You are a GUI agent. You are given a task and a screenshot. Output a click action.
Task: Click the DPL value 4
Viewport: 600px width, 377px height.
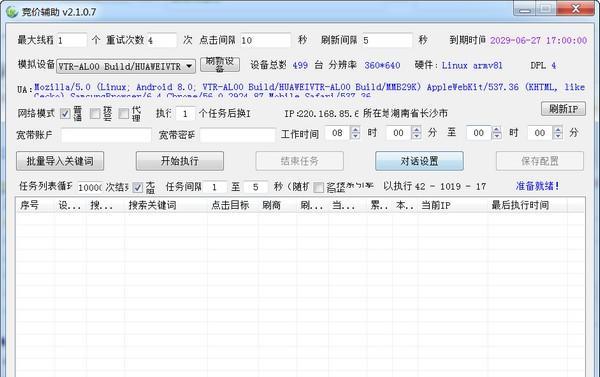click(553, 65)
